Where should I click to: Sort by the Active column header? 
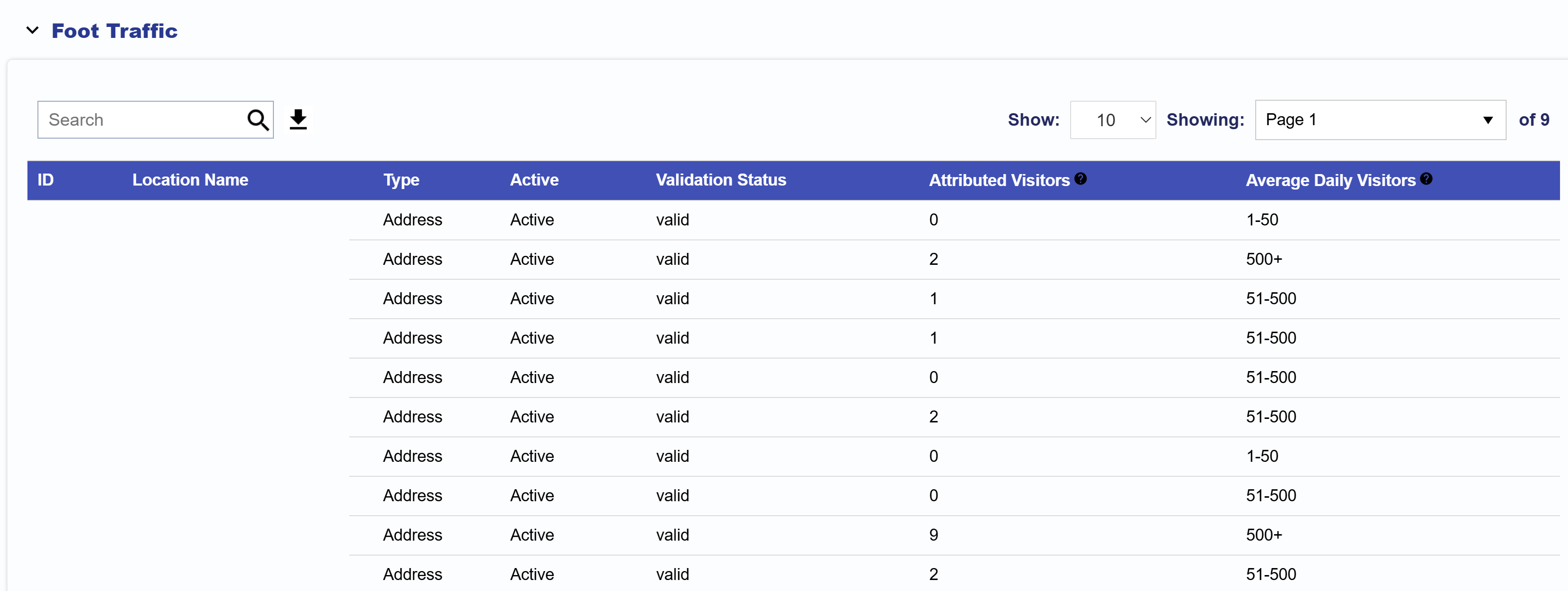coord(534,180)
